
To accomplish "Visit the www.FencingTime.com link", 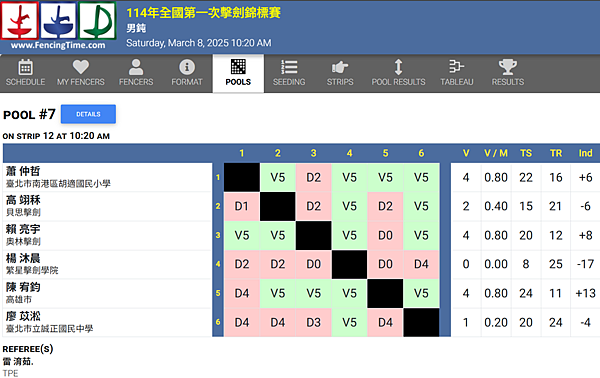I will (58, 45).
